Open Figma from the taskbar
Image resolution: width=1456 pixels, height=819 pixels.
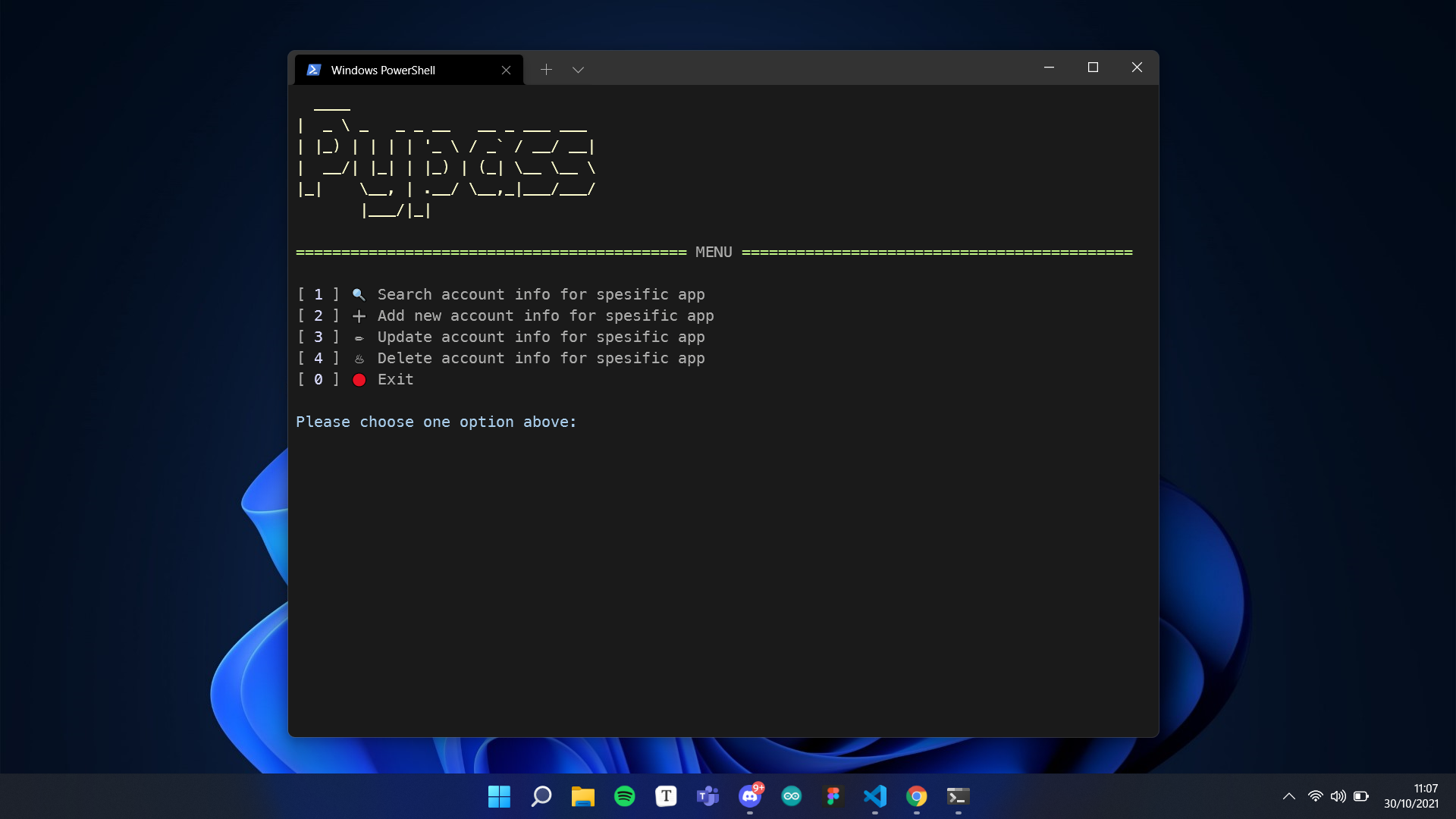(833, 796)
